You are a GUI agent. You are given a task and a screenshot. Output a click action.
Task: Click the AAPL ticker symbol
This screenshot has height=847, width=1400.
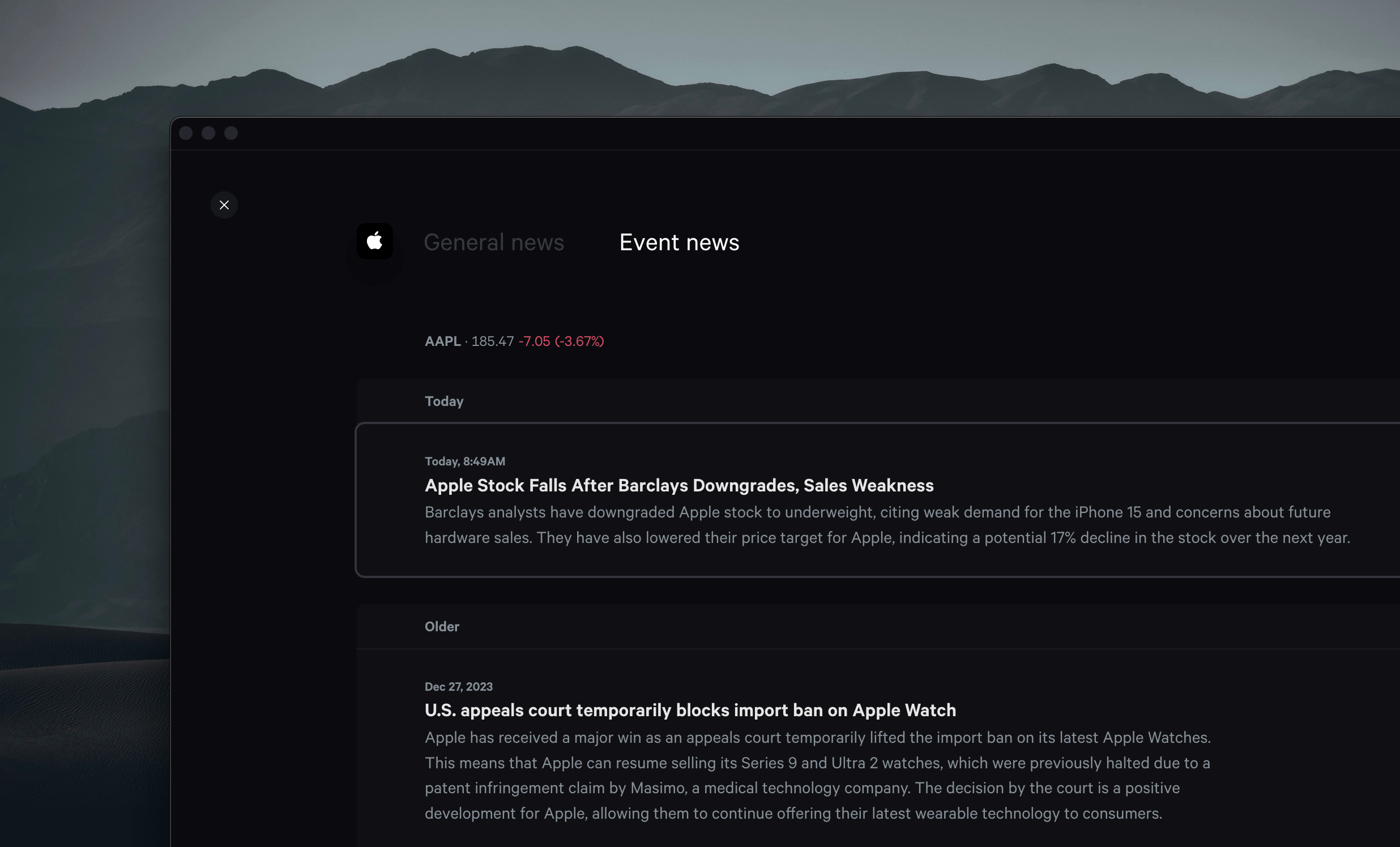(x=443, y=341)
